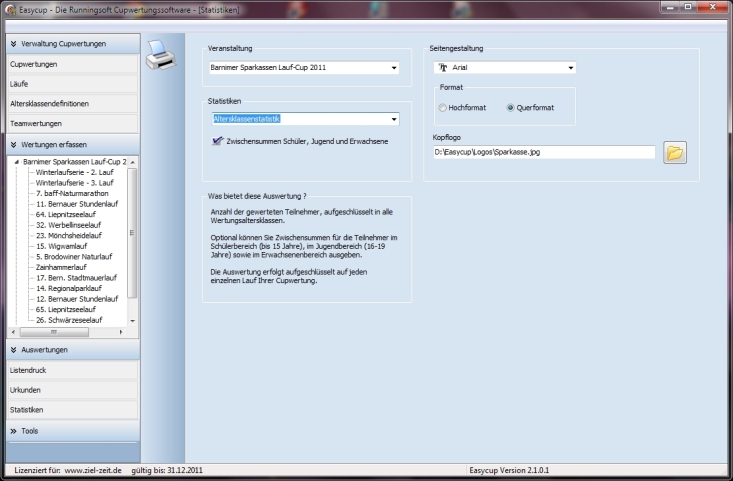Toggle Zwischensummen Schüler, Jugend und Erwachsene checkbox

(x=217, y=141)
